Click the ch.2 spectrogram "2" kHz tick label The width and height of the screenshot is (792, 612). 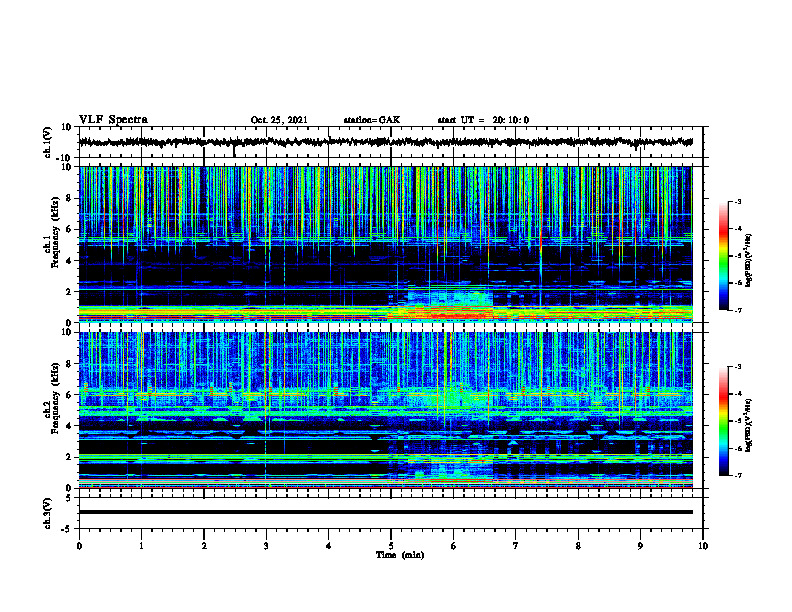[x=70, y=457]
